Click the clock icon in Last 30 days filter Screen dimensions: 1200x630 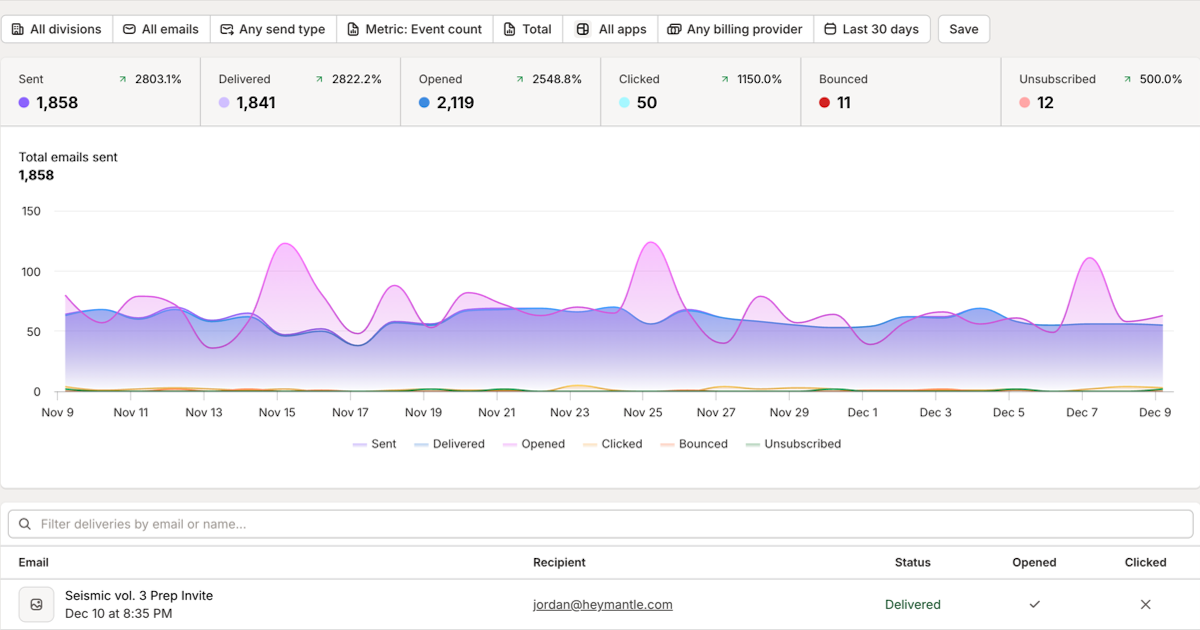(x=833, y=29)
